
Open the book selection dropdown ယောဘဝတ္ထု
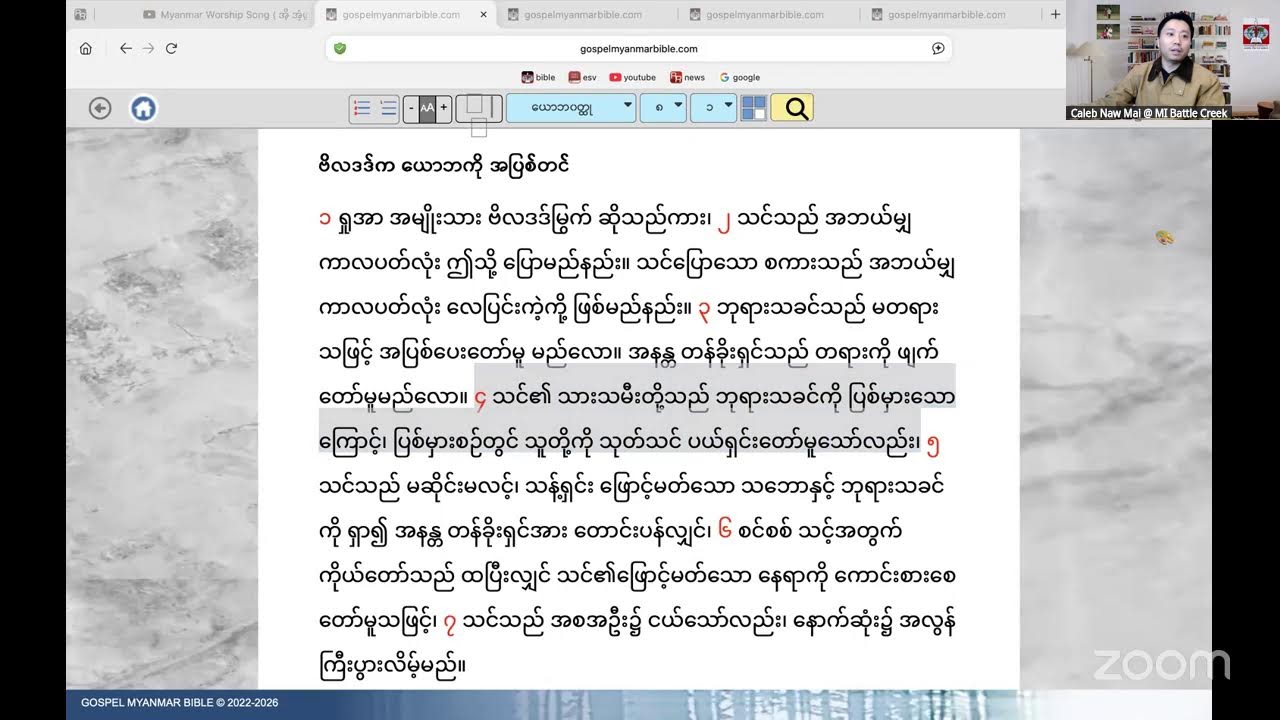(571, 108)
